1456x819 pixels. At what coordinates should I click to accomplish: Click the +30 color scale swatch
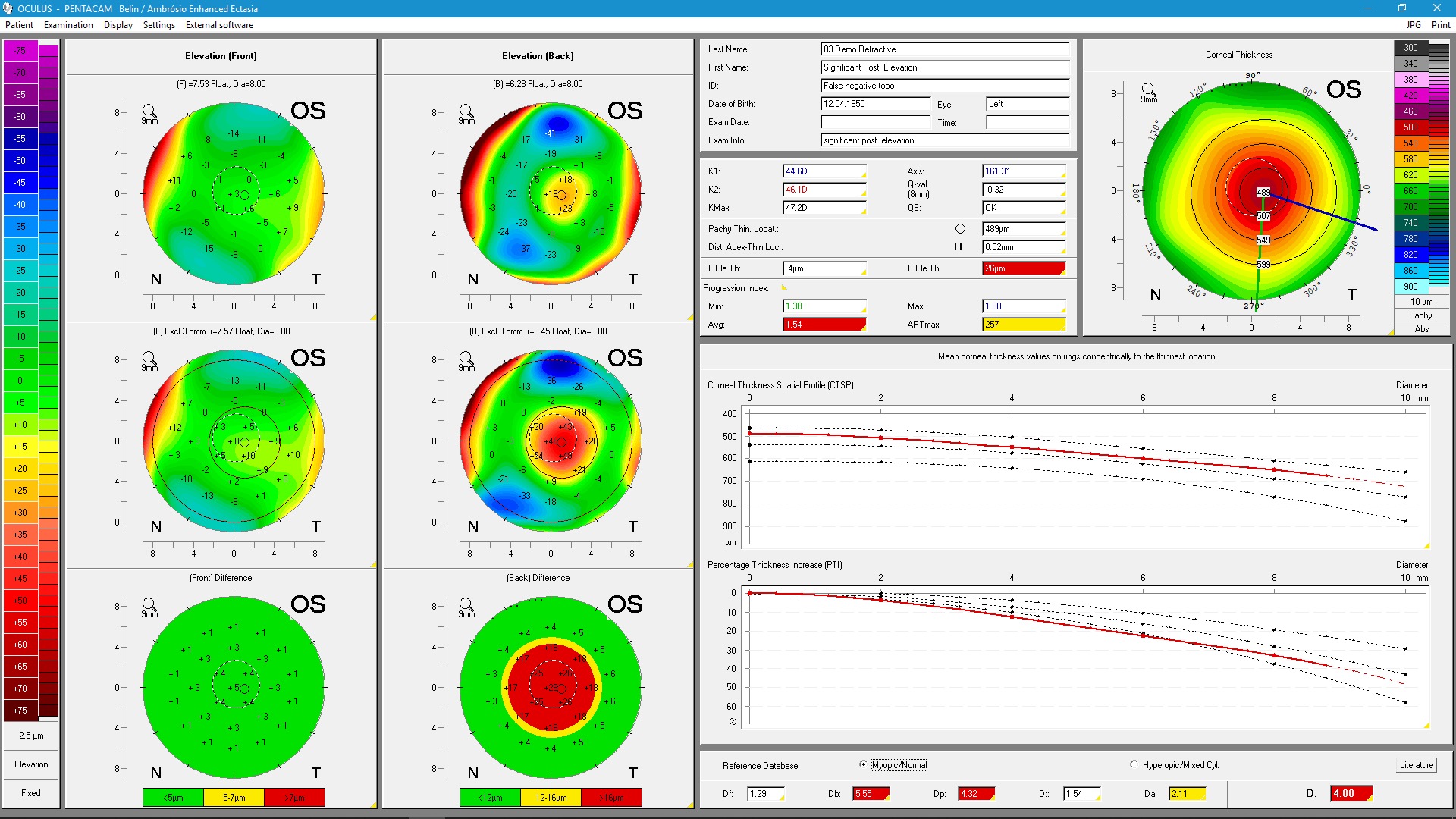(x=20, y=513)
